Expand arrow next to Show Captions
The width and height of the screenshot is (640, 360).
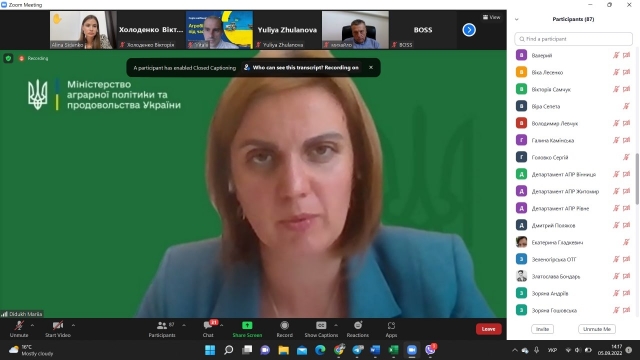336,325
